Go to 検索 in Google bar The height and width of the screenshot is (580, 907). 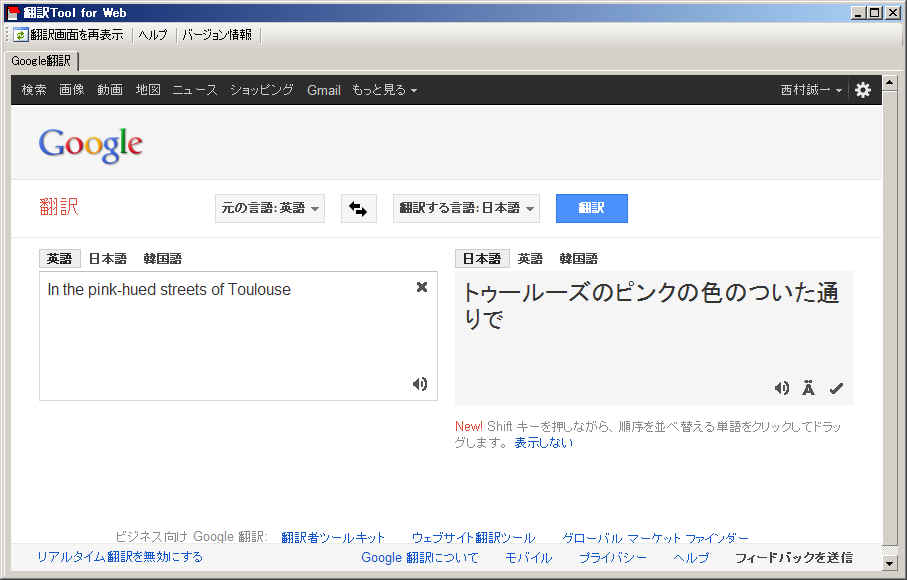pyautogui.click(x=34, y=90)
